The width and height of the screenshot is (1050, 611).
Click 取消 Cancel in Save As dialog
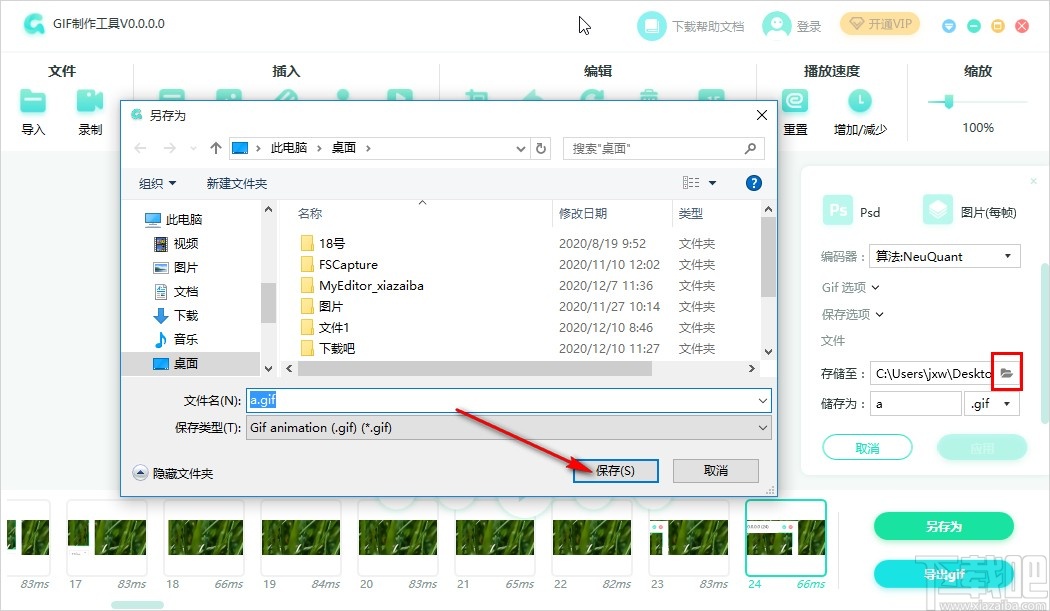coord(716,470)
